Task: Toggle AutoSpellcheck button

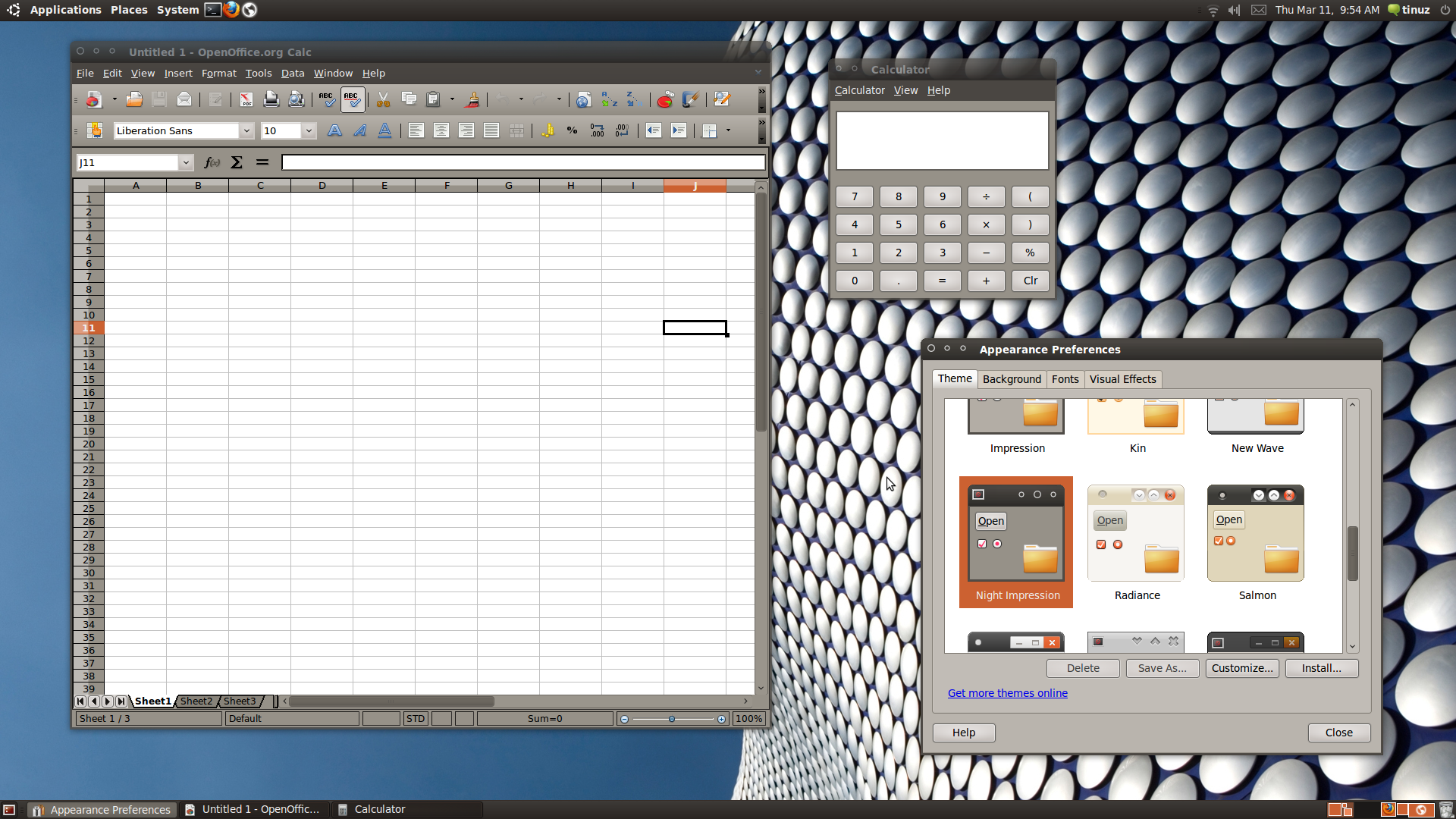Action: tap(353, 99)
